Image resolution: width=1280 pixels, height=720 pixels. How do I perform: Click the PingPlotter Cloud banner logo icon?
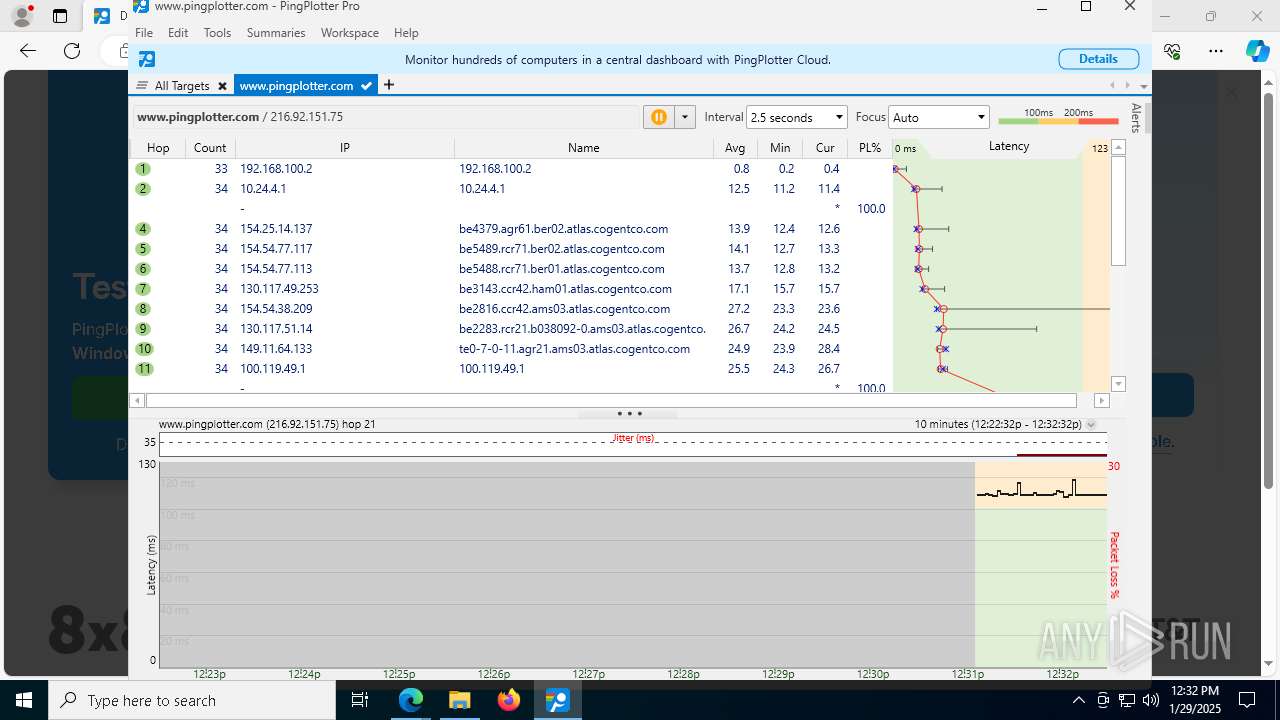(147, 59)
